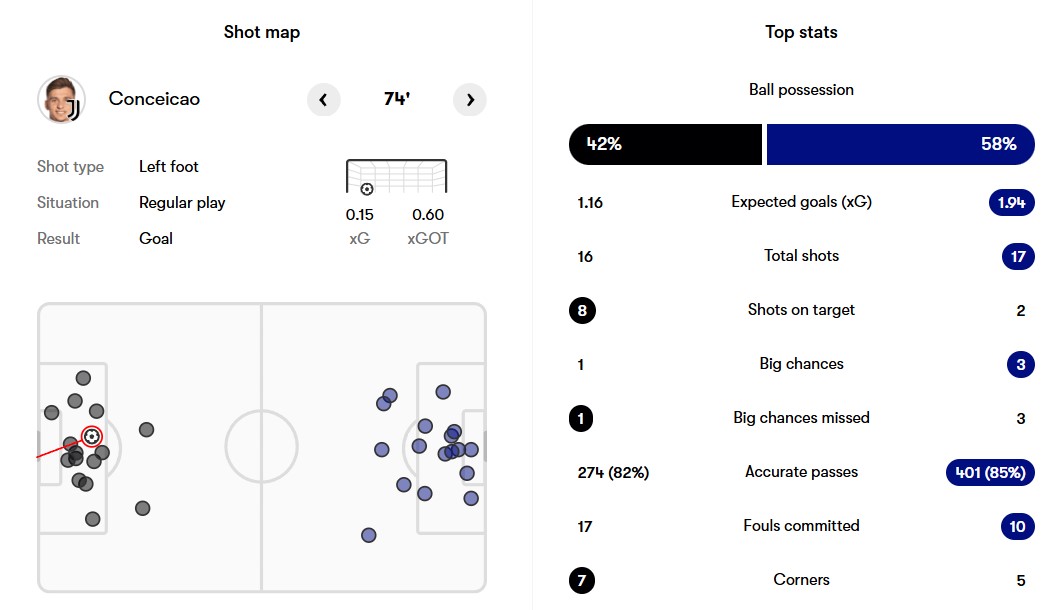Select the topmost blue shot dot on the pitch

tap(442, 392)
